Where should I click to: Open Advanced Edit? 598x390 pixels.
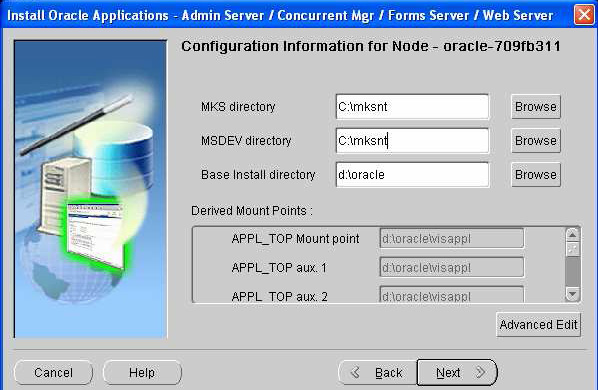point(539,325)
